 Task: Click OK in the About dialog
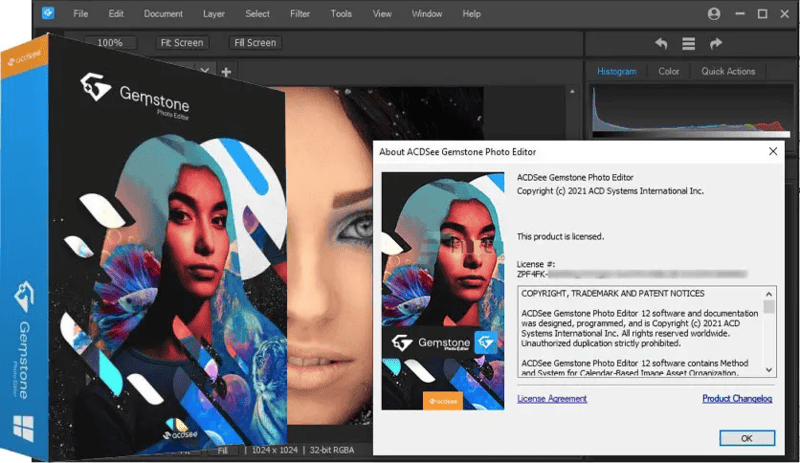(x=747, y=438)
